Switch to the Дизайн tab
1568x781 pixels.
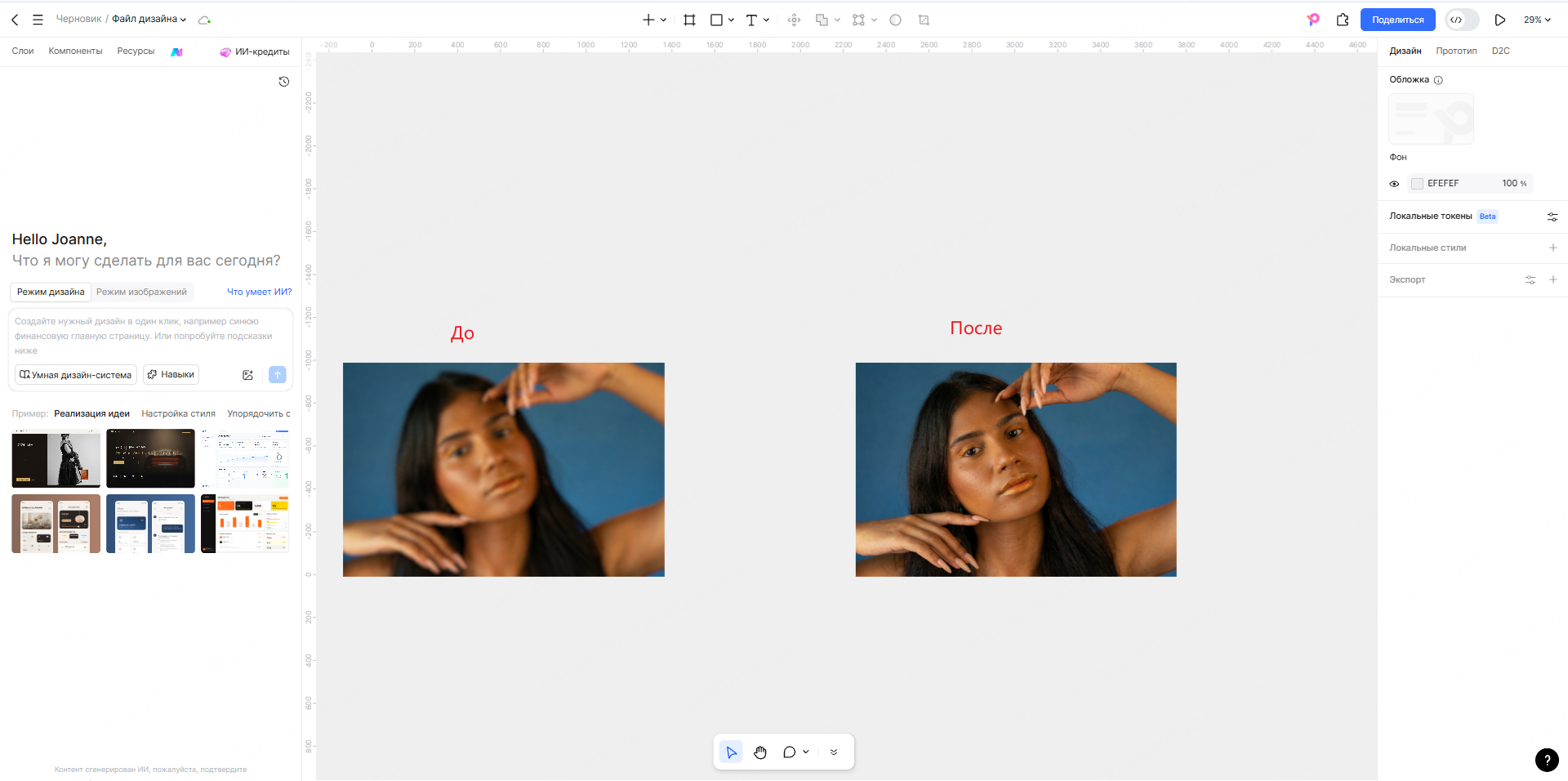(1405, 51)
